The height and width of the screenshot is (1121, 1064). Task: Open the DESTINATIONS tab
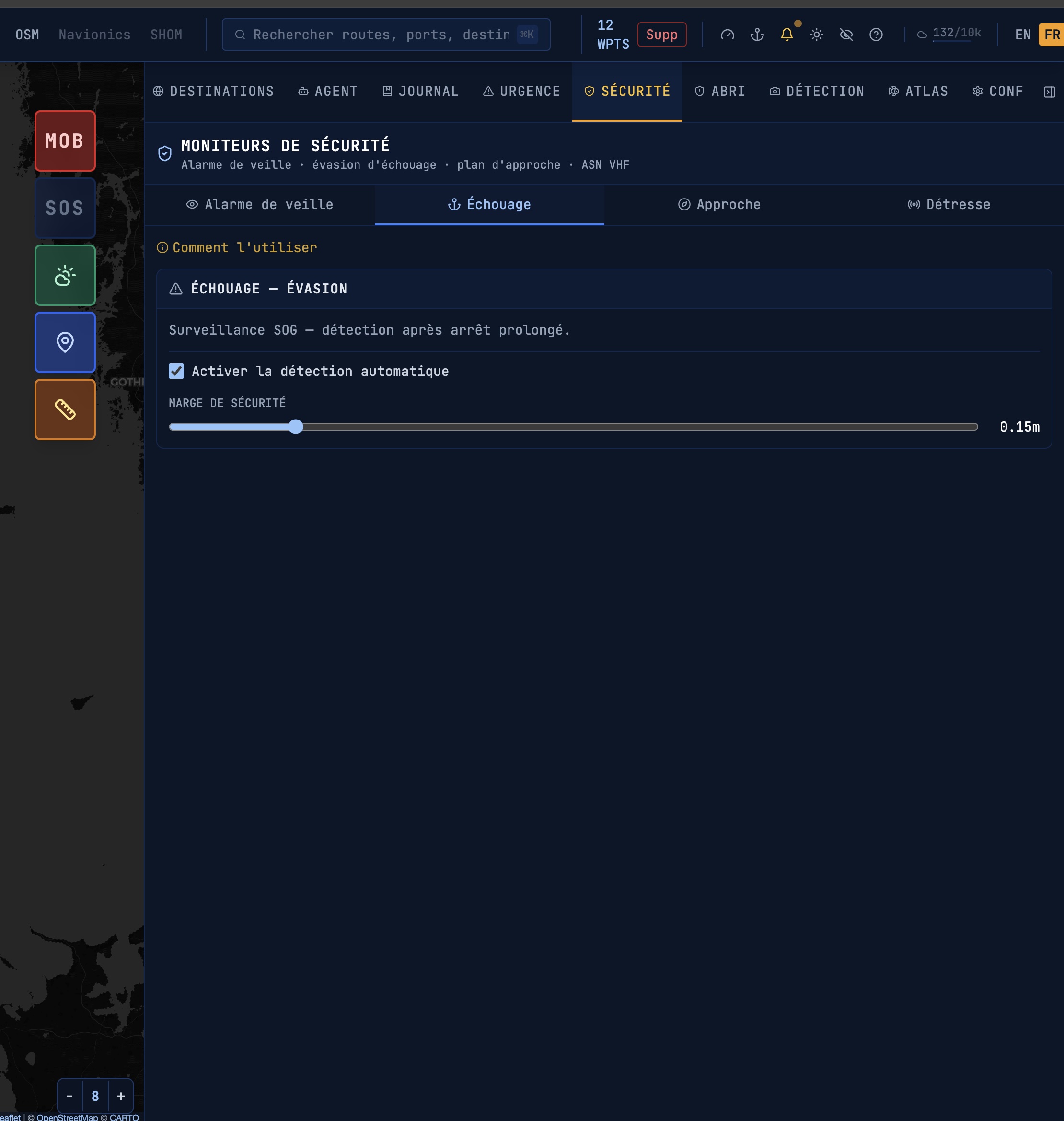(x=214, y=91)
